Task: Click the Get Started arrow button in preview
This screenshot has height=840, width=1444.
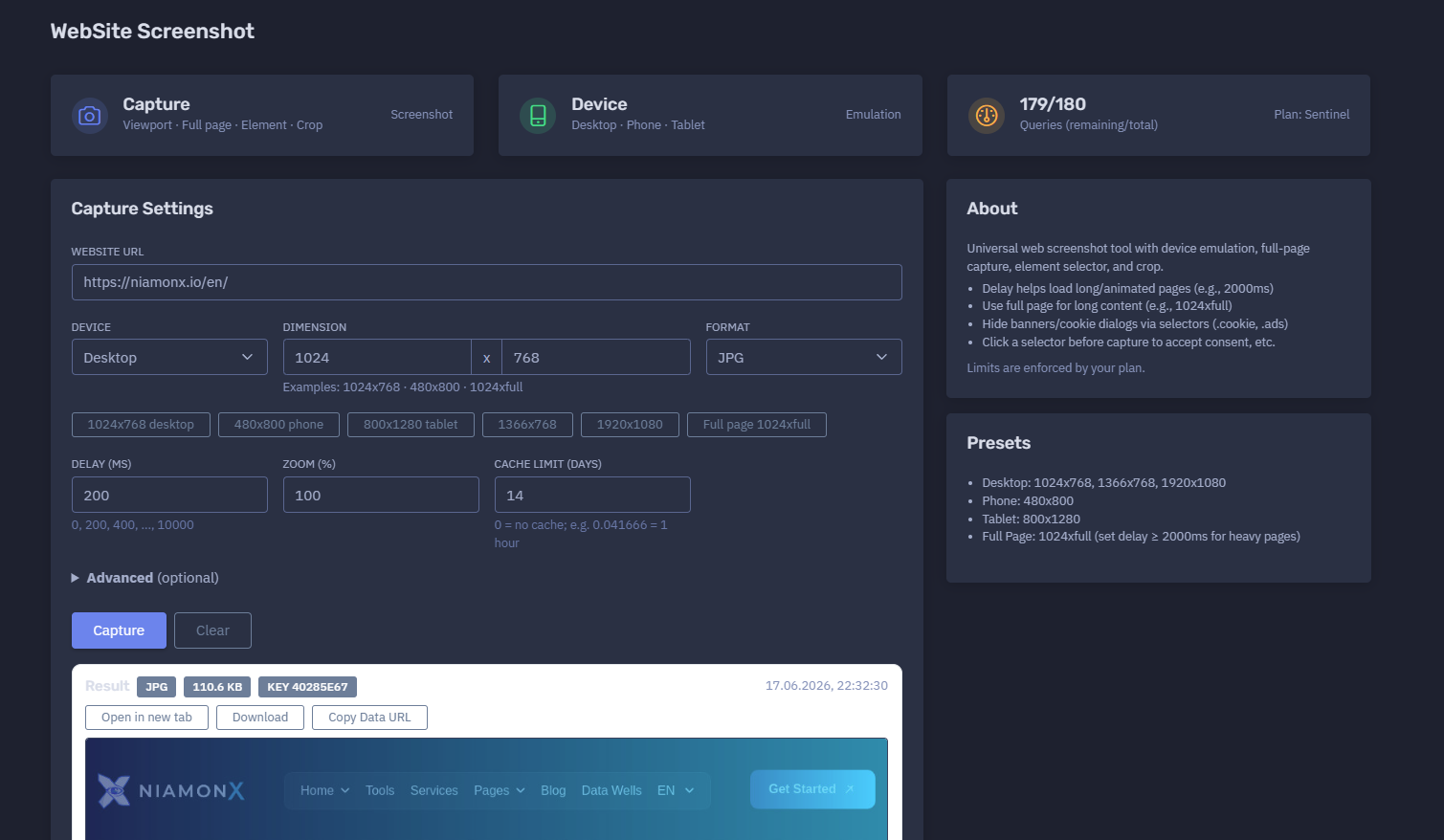Action: tap(812, 789)
